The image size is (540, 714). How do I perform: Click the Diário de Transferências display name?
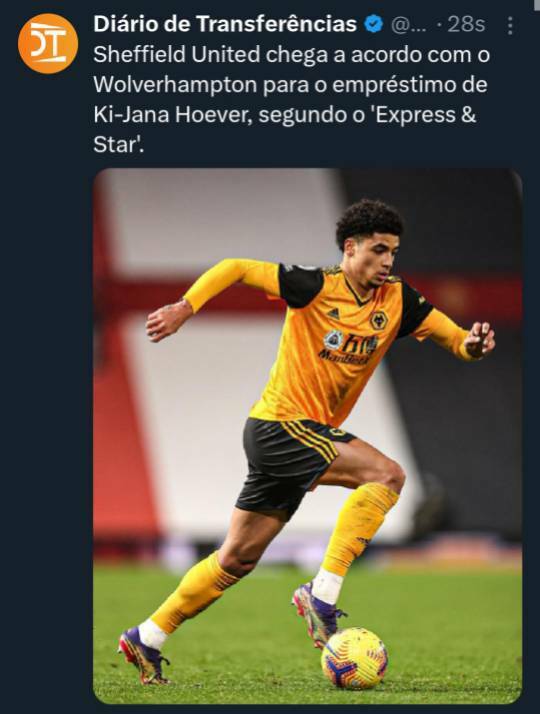point(225,24)
